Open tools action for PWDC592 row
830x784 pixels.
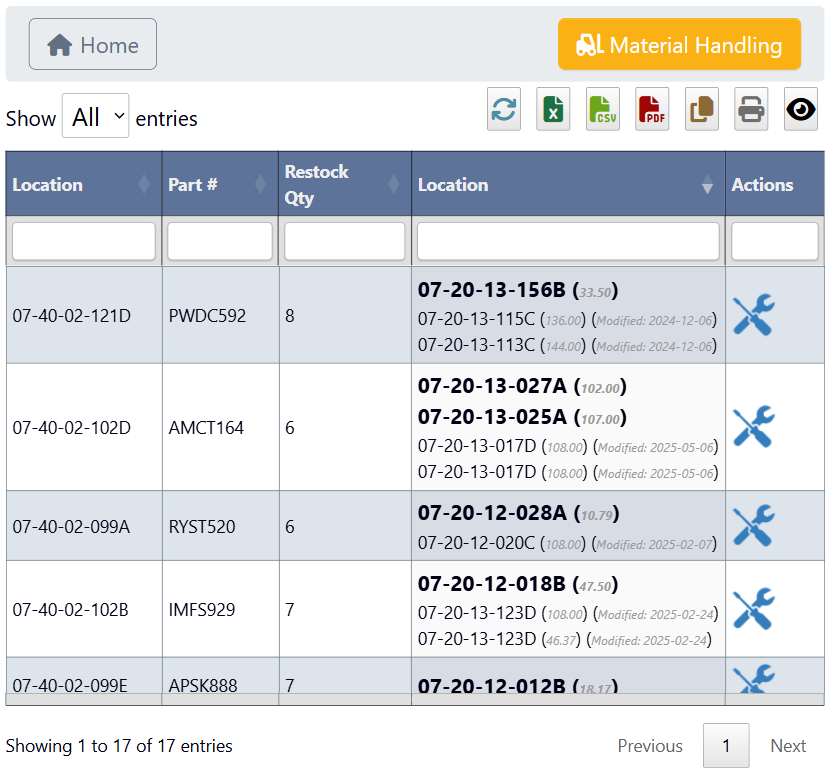click(x=754, y=315)
